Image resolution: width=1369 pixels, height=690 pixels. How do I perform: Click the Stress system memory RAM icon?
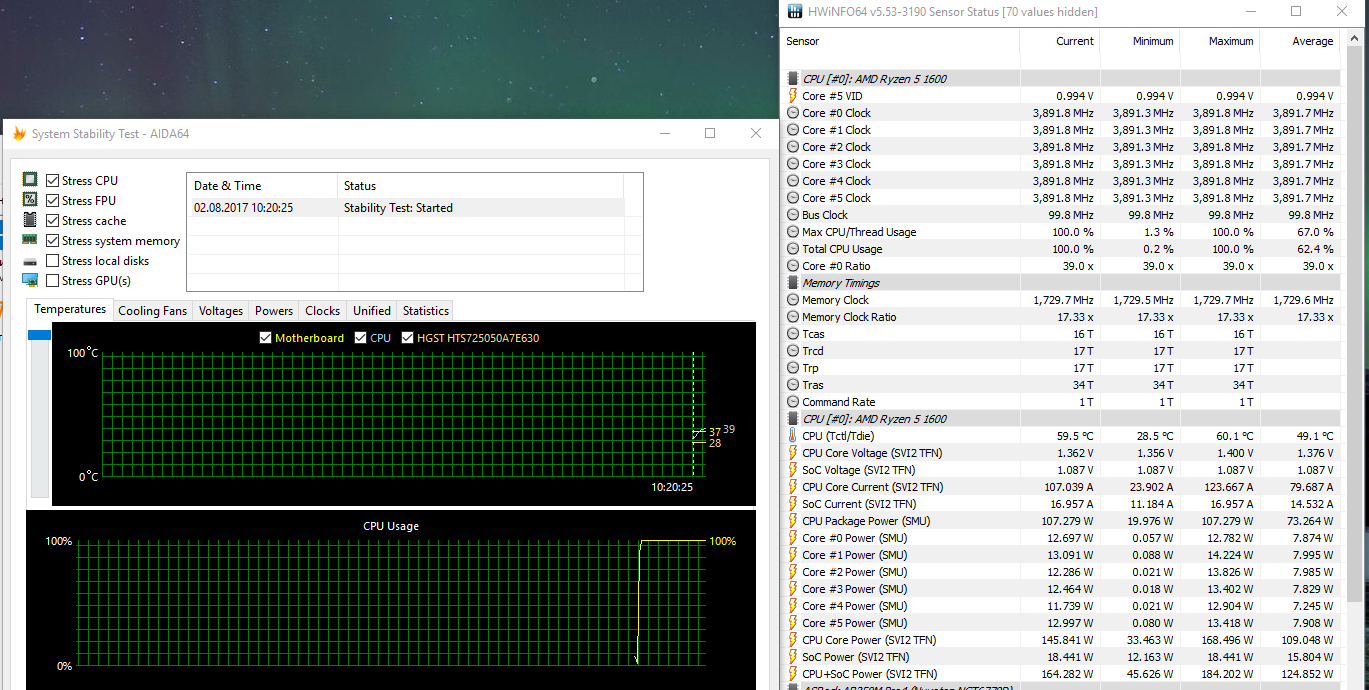30,240
